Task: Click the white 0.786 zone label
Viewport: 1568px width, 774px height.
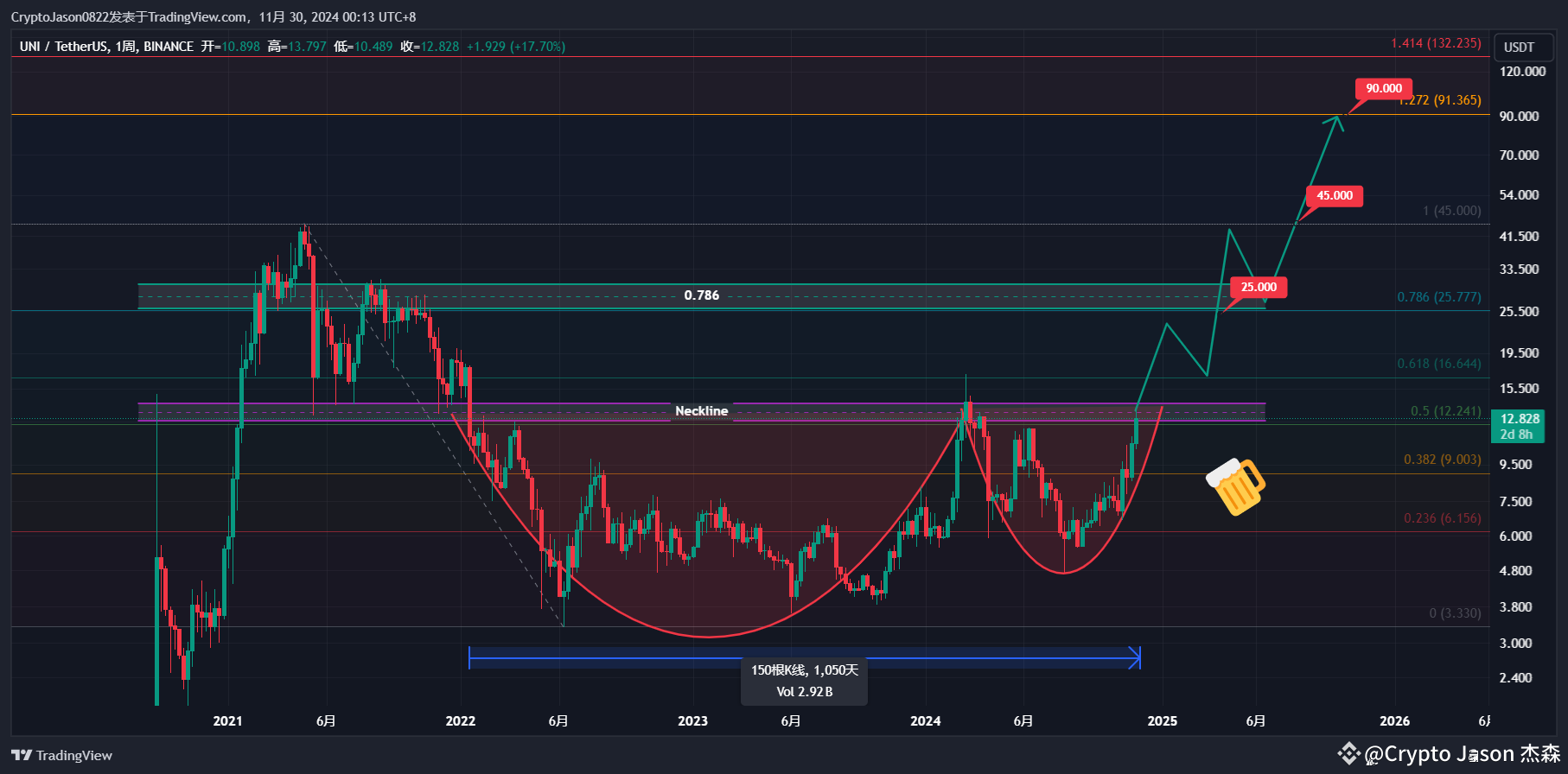Action: coord(702,295)
